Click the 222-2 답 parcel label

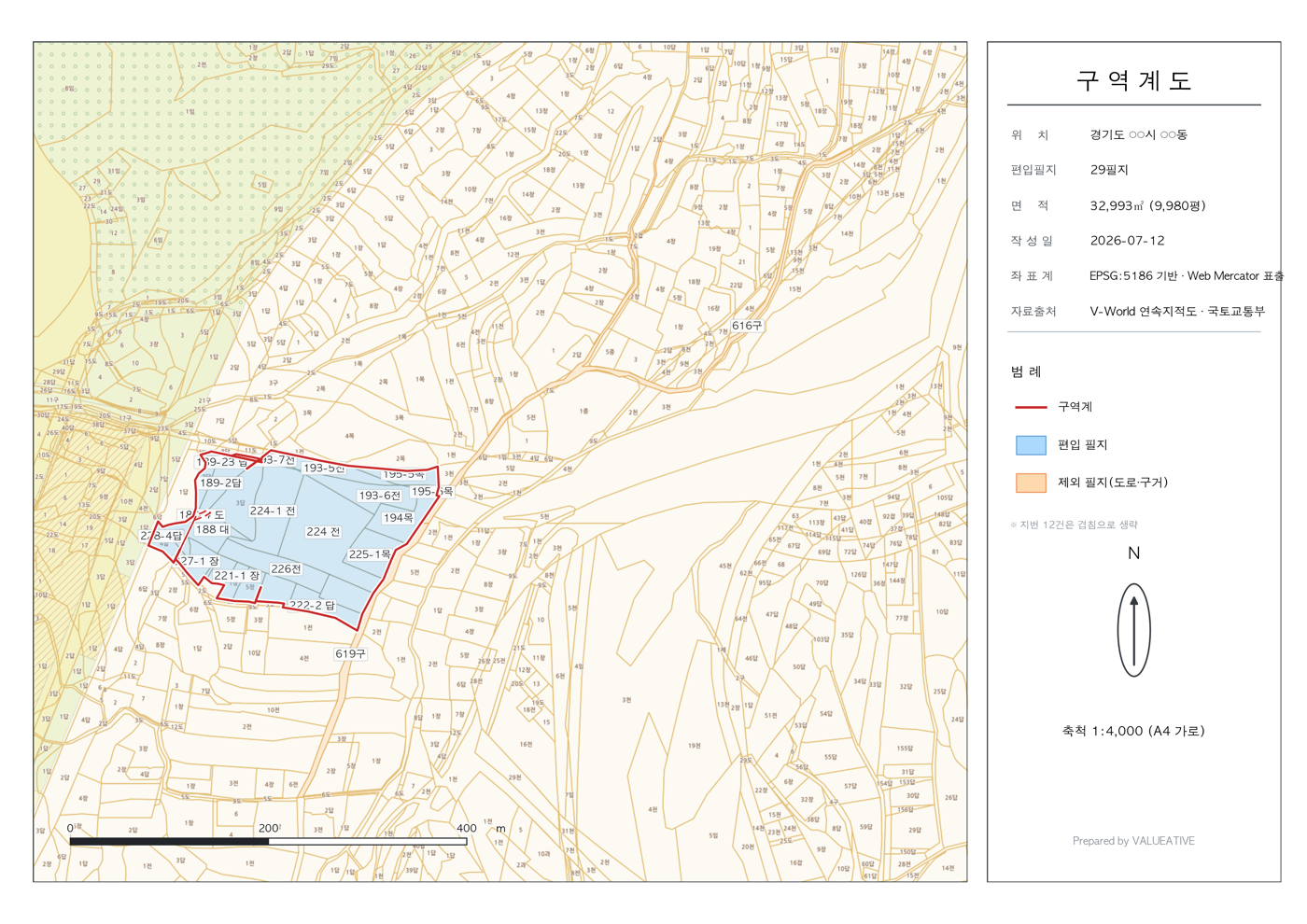coord(313,606)
